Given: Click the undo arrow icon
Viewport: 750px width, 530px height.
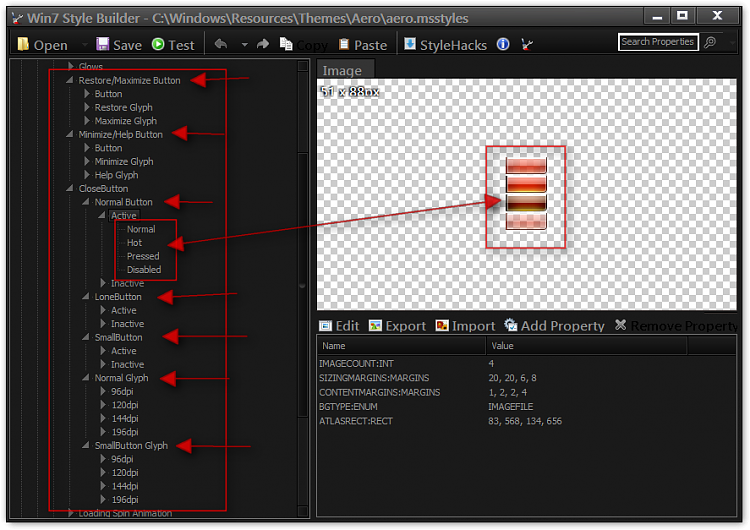Looking at the screenshot, I should coord(221,44).
